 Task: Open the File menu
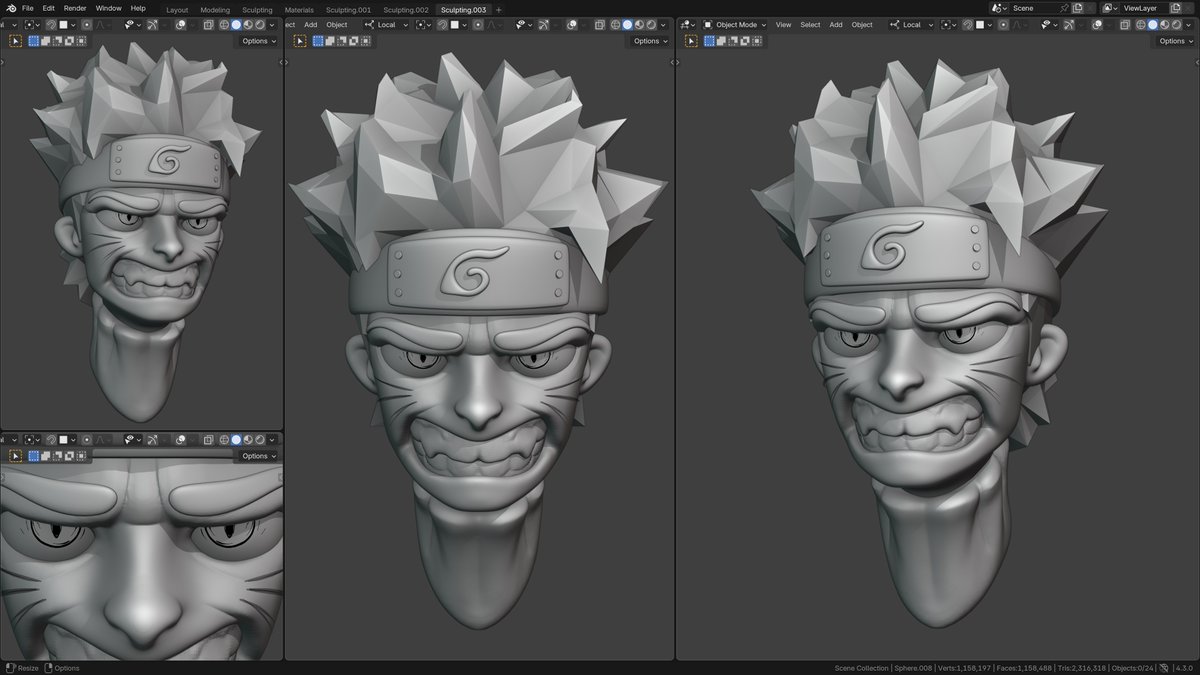click(28, 8)
